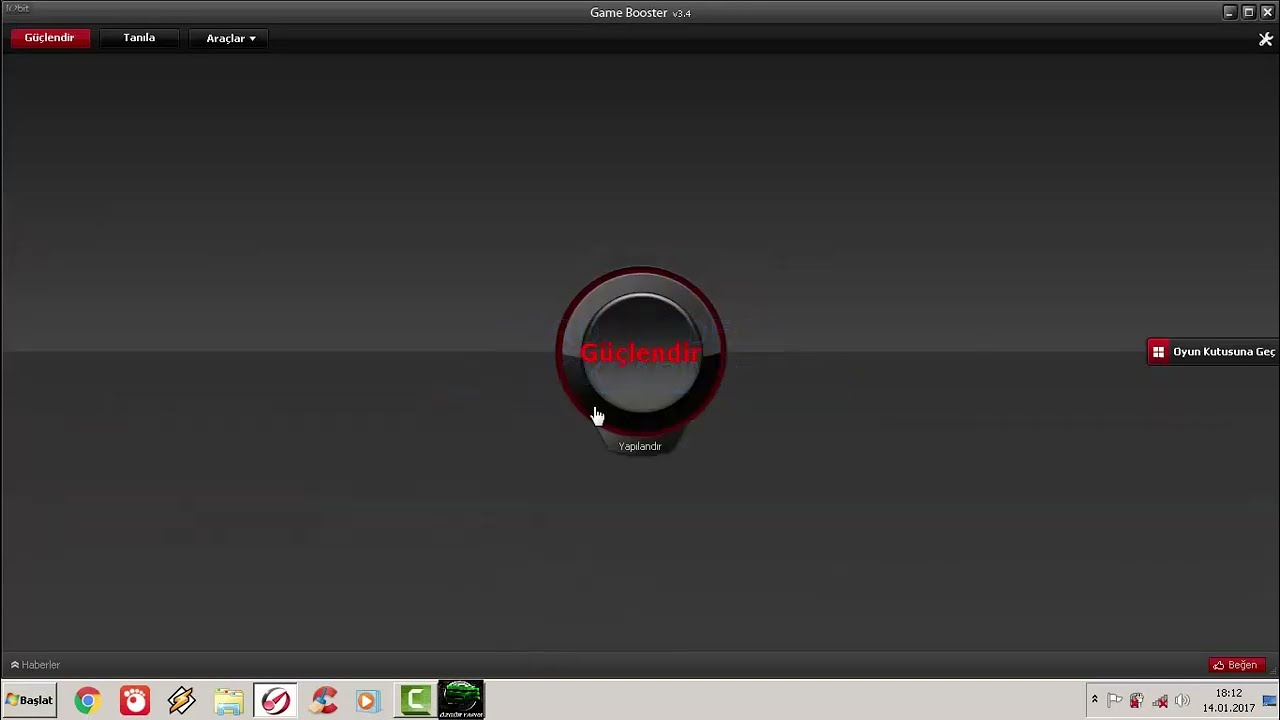Expand the Haberler news panel
1280x720 pixels.
click(x=35, y=665)
